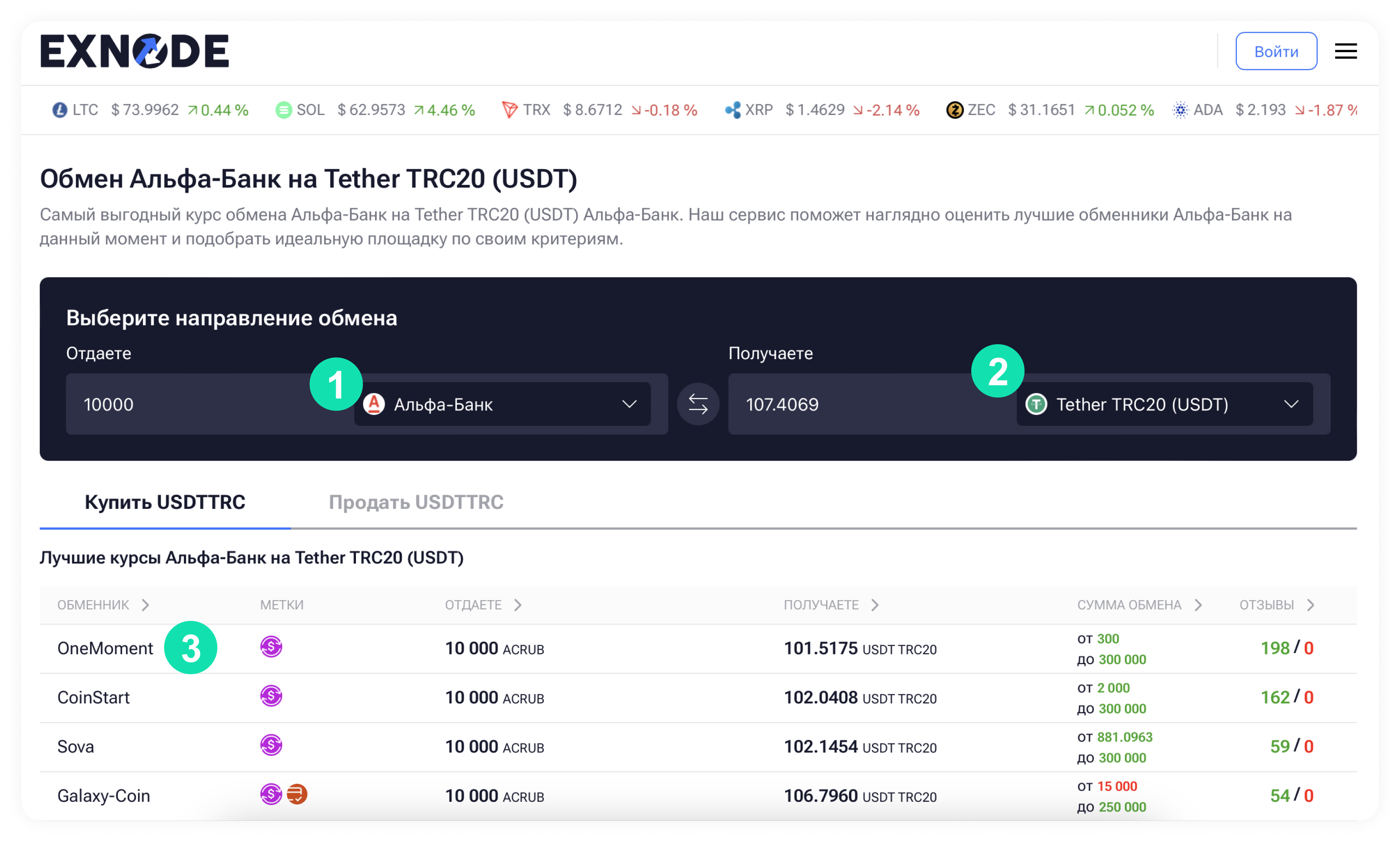Sort by the ОБМЕННИК column header
The height and width of the screenshot is (842, 1400).
tap(104, 605)
